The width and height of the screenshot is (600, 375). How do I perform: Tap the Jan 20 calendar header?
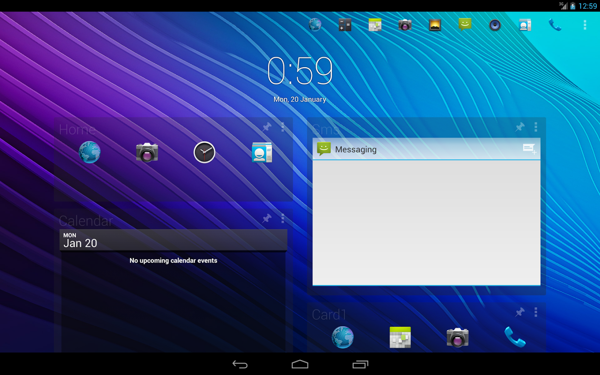[x=173, y=240]
